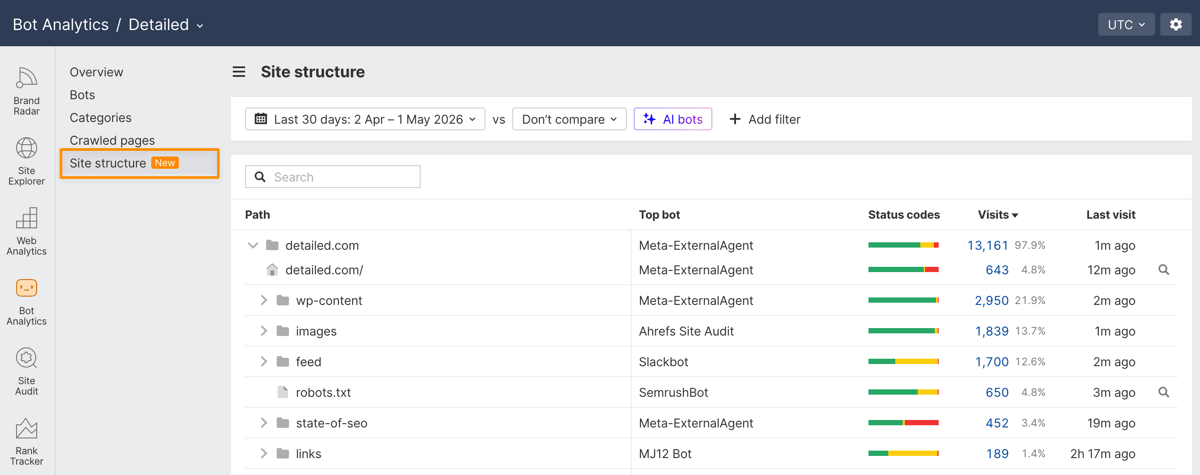Go to Crawled pages in left menu
The image size is (1200, 475).
click(x=112, y=141)
